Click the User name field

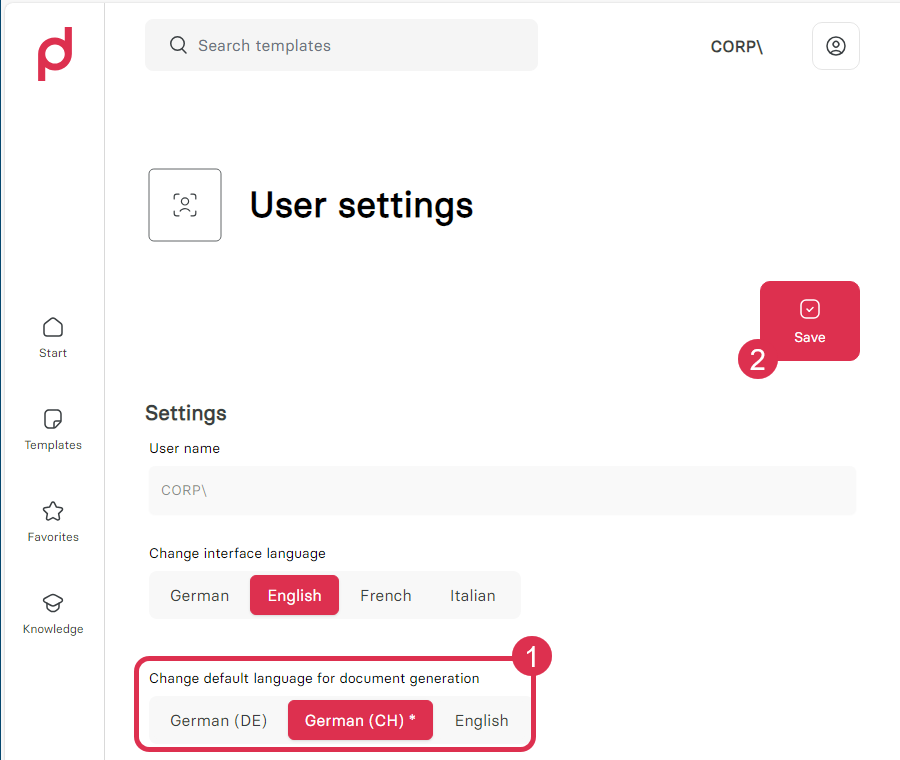(x=502, y=490)
